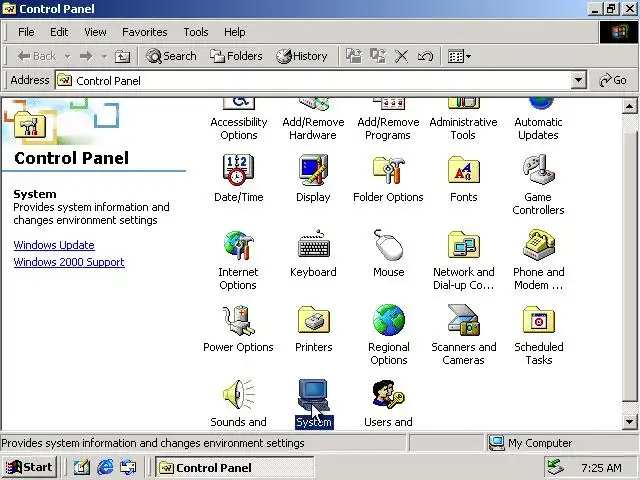The image size is (640, 480).
Task: Click the system tray network icon
Action: coord(556,467)
